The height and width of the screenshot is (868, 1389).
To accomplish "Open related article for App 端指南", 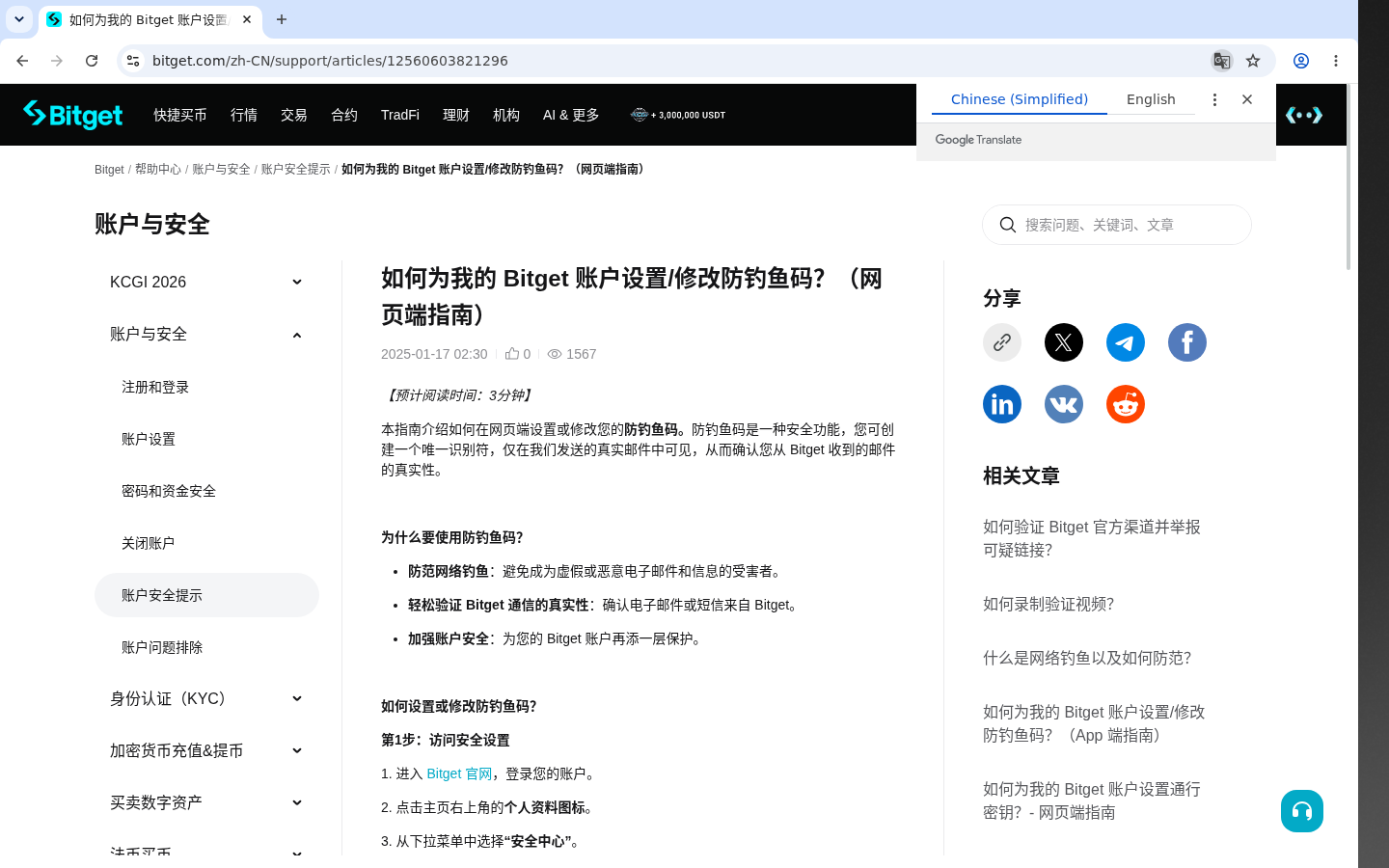I will [1094, 723].
